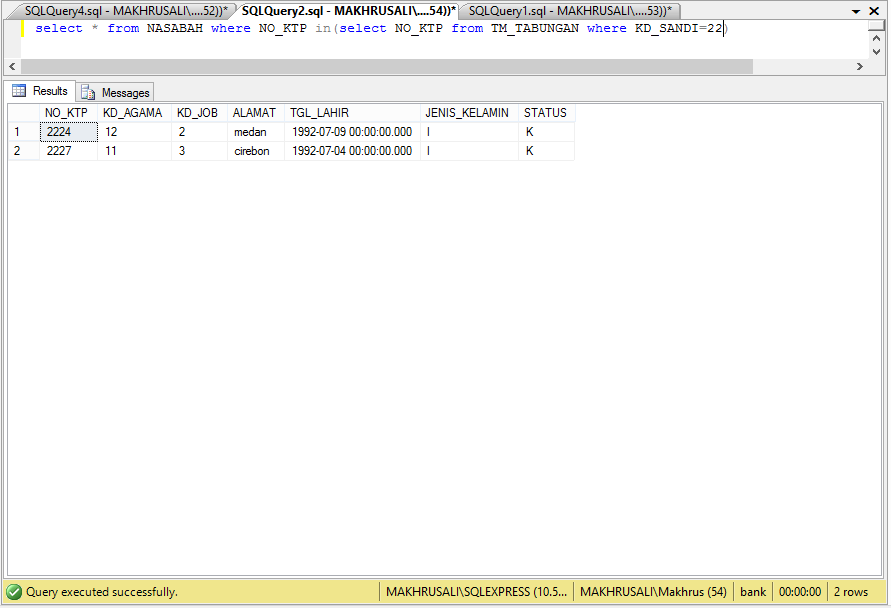Click the MAKHRUSALI\Makhrus (54) login entry
The image size is (891, 608).
pos(653,592)
